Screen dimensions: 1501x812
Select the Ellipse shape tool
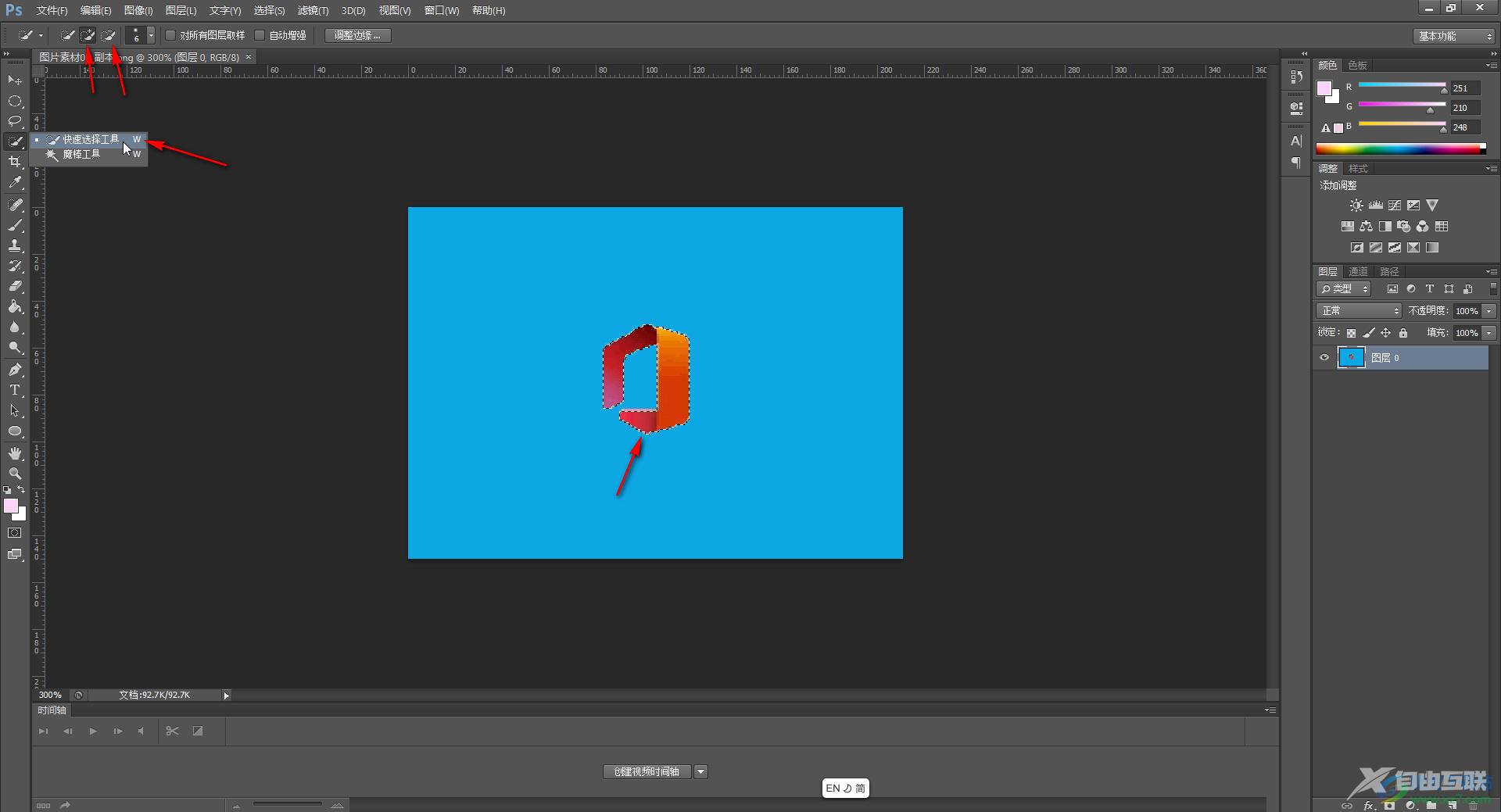pos(15,431)
